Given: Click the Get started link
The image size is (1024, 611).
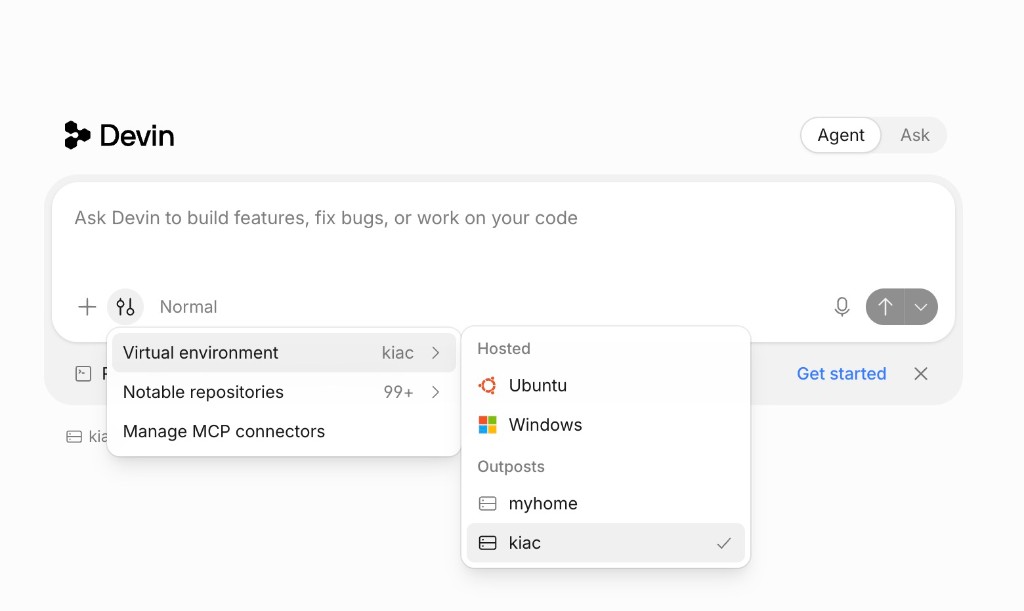Looking at the screenshot, I should [841, 373].
